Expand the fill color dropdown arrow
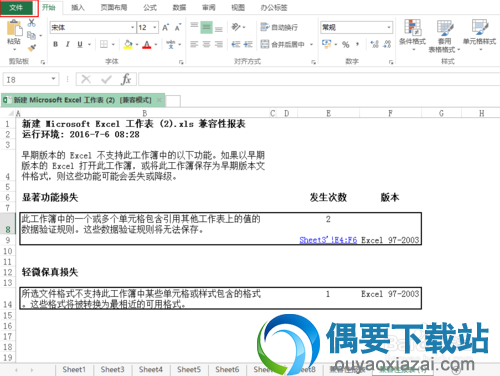 pyautogui.click(x=137, y=44)
